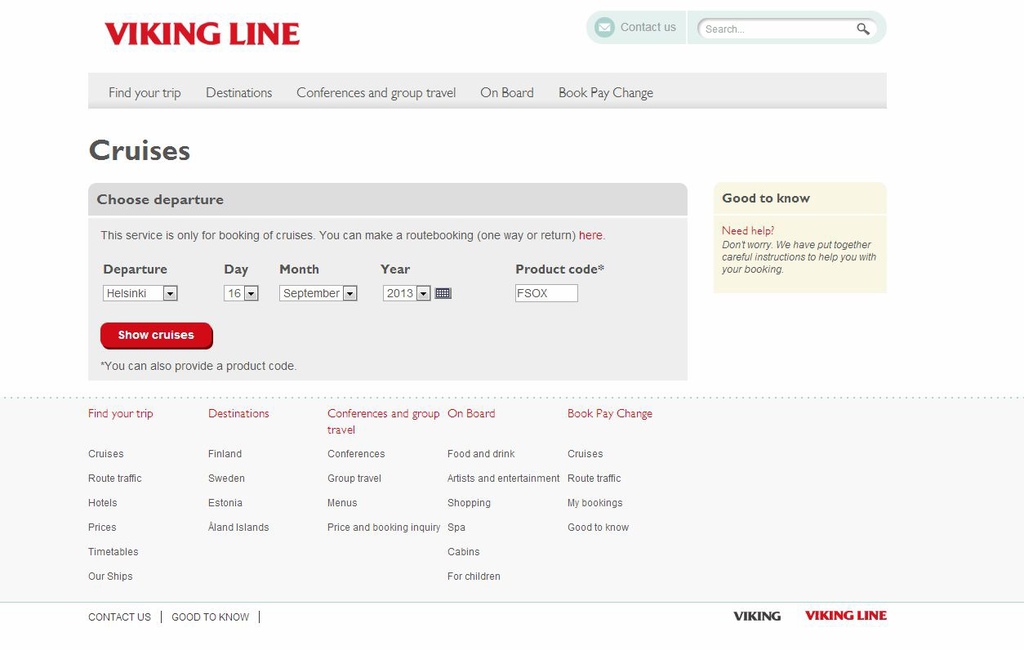
Task: Select Sweden destination footer link
Action: (227, 478)
